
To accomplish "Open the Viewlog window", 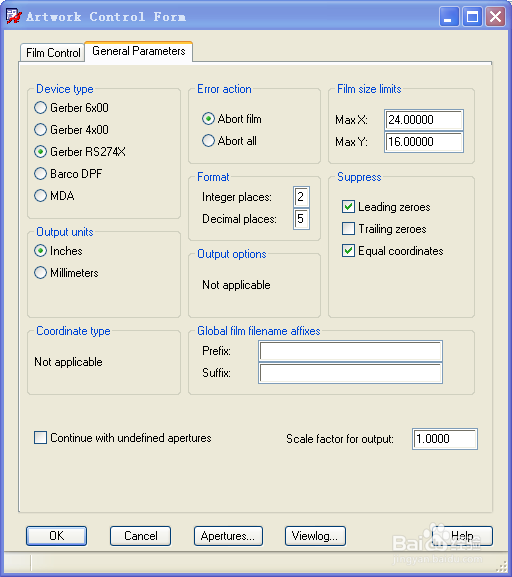I will [315, 536].
